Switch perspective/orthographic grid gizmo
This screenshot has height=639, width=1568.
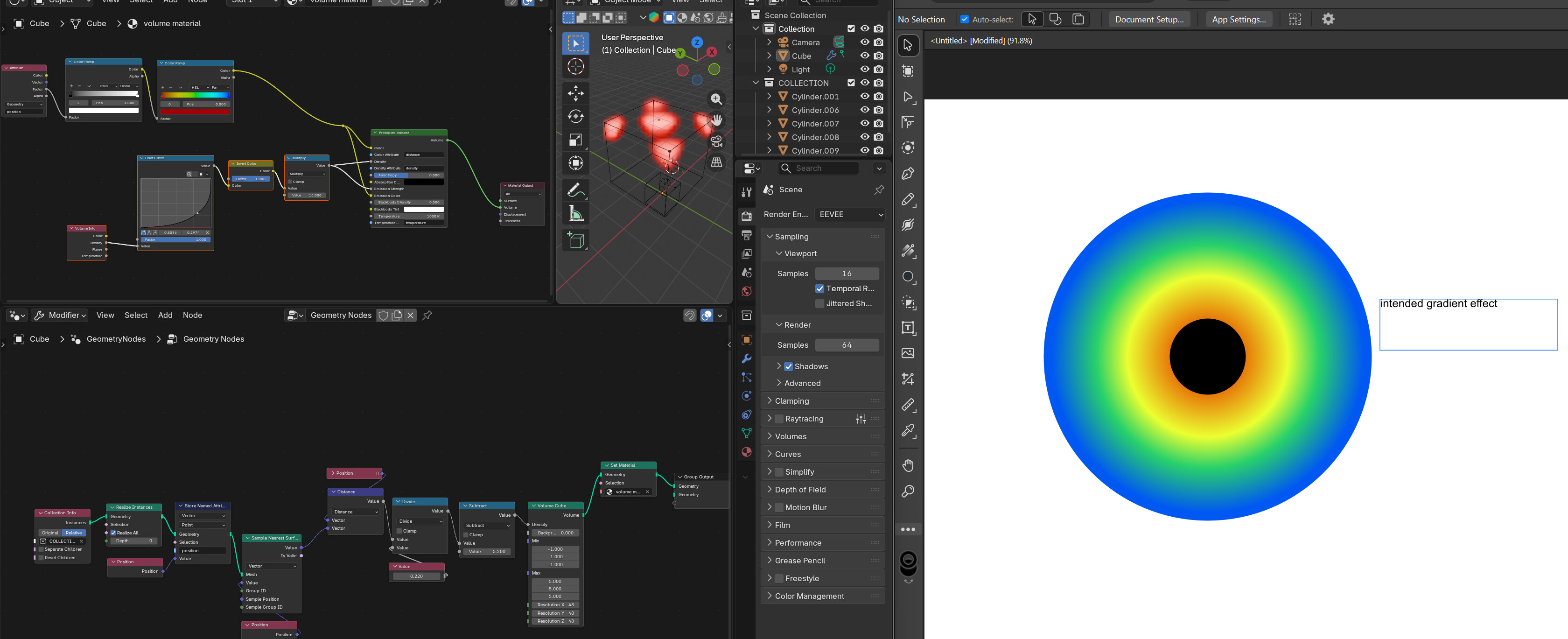716,162
